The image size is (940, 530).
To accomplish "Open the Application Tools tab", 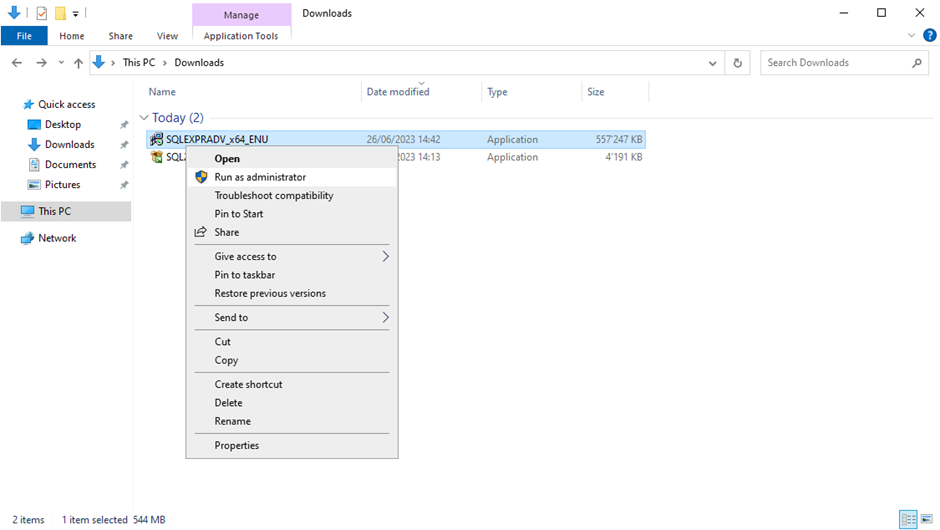I will click(241, 36).
